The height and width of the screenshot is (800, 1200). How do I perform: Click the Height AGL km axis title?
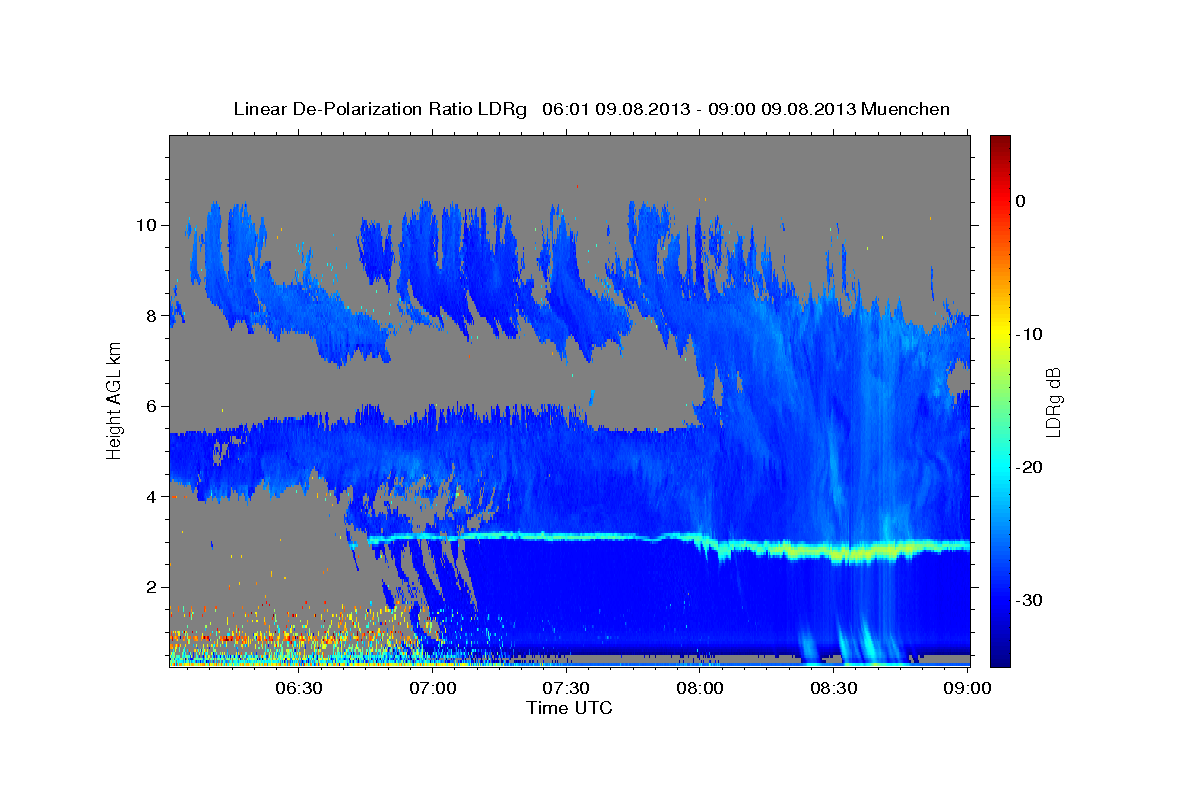[115, 400]
